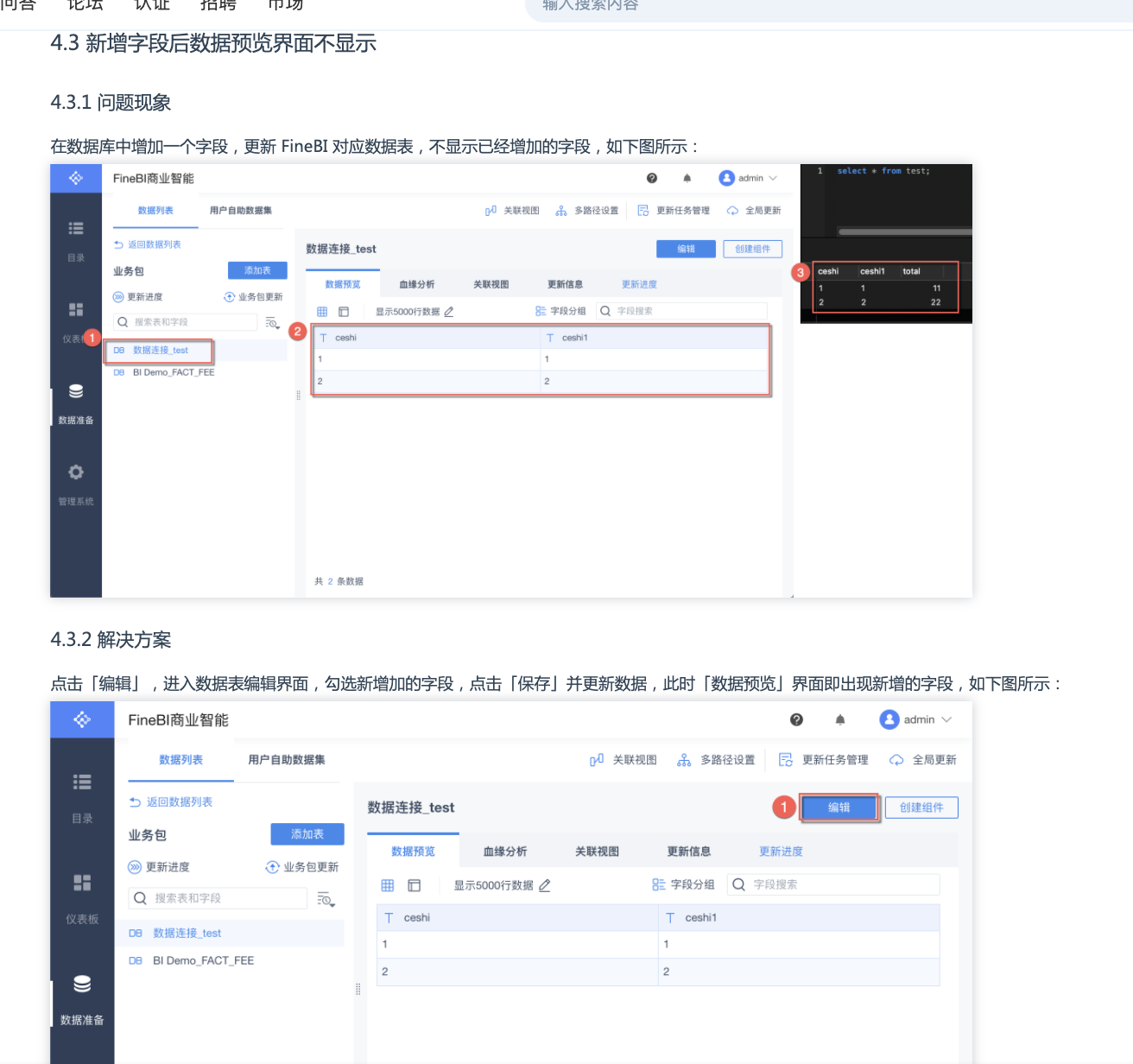The height and width of the screenshot is (1064, 1133).
Task: Open 更新信息 tab in the 4.3.1 screenshot
Action: [x=565, y=284]
